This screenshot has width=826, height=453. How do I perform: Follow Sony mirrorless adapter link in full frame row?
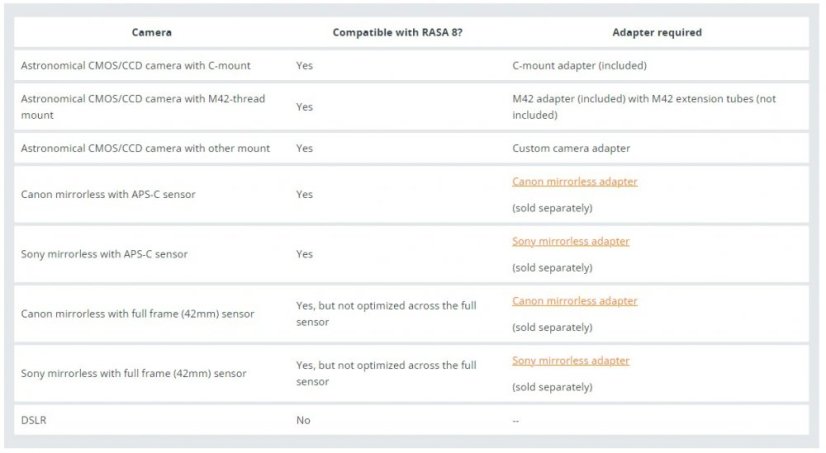pos(570,361)
